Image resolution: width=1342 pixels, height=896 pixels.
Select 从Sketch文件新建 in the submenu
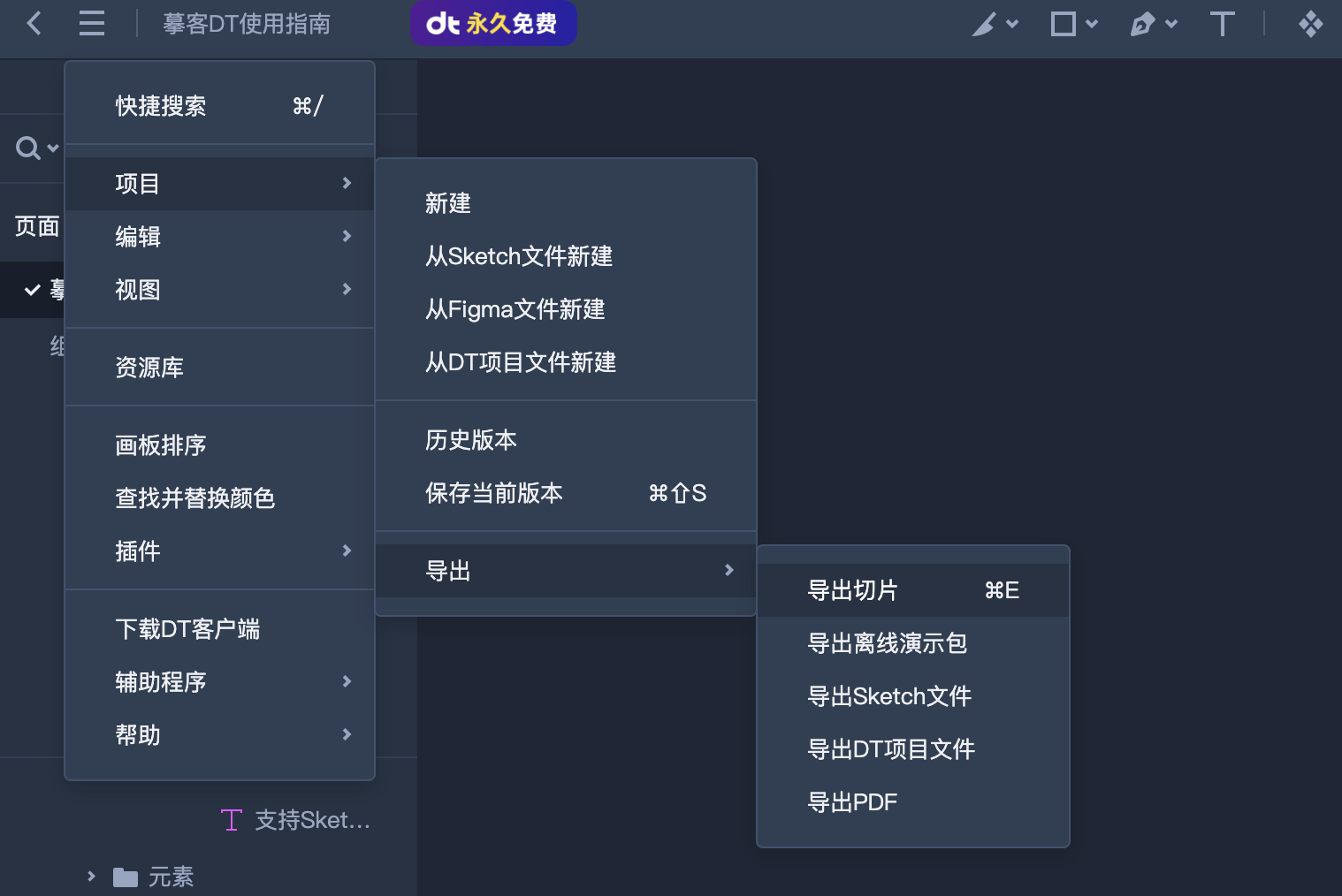(519, 256)
